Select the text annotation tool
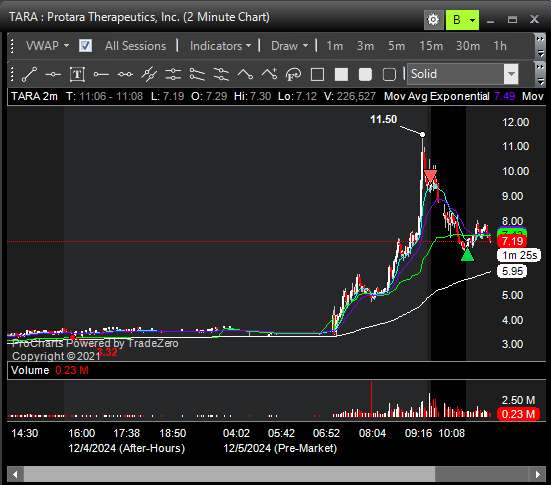This screenshot has height=485, width=551. [x=77, y=74]
